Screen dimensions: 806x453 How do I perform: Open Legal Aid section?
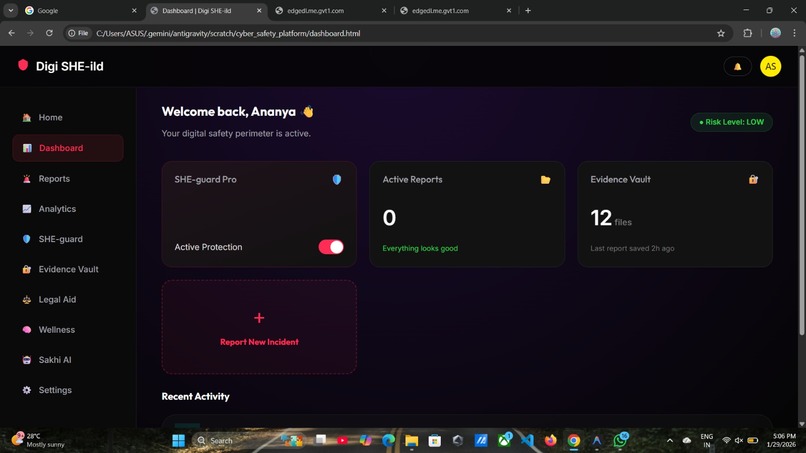(x=68, y=299)
